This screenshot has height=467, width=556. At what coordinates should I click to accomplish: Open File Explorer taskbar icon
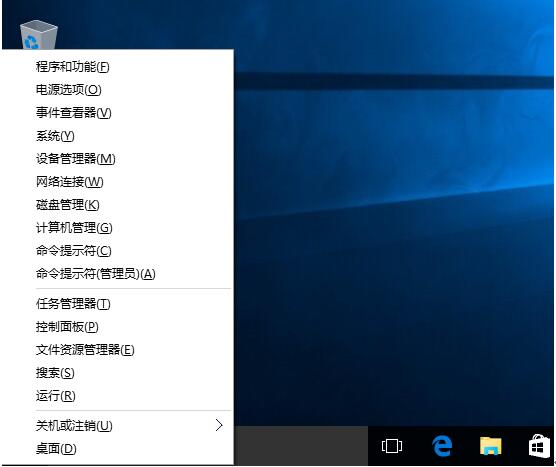[x=490, y=446]
